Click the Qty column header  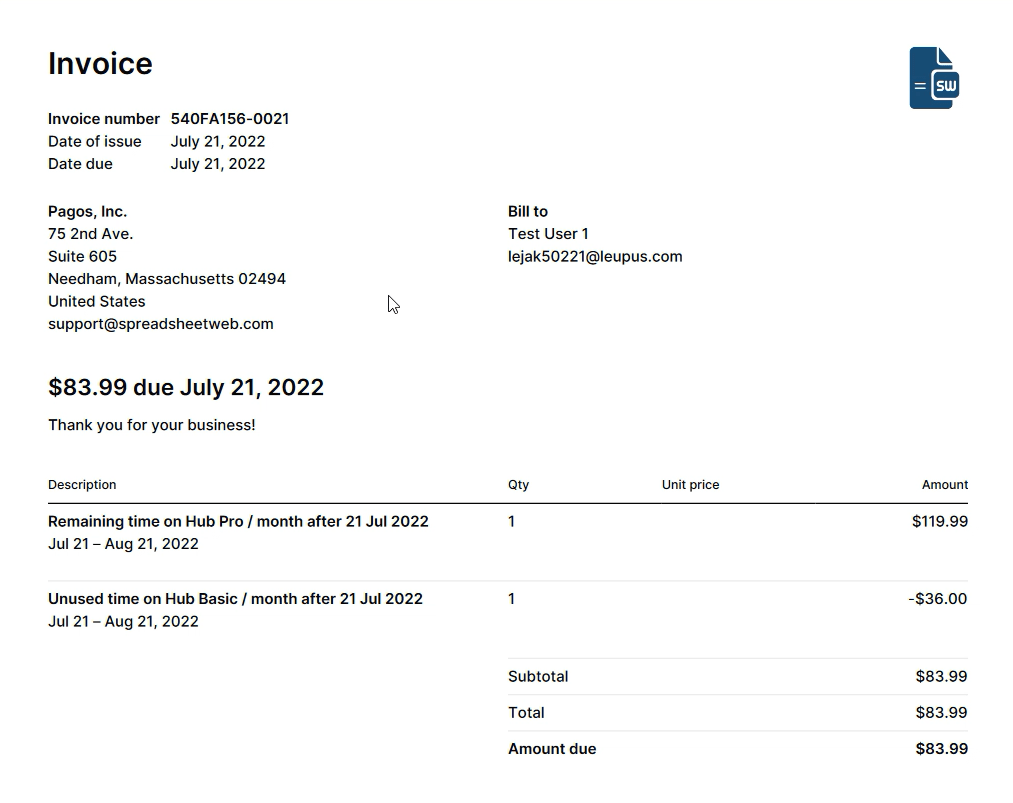pos(518,485)
